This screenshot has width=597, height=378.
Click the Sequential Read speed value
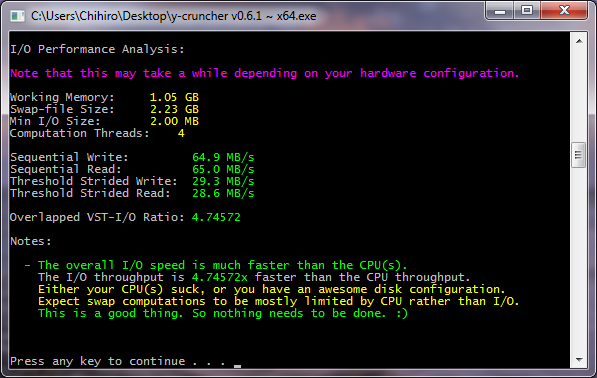[223, 169]
